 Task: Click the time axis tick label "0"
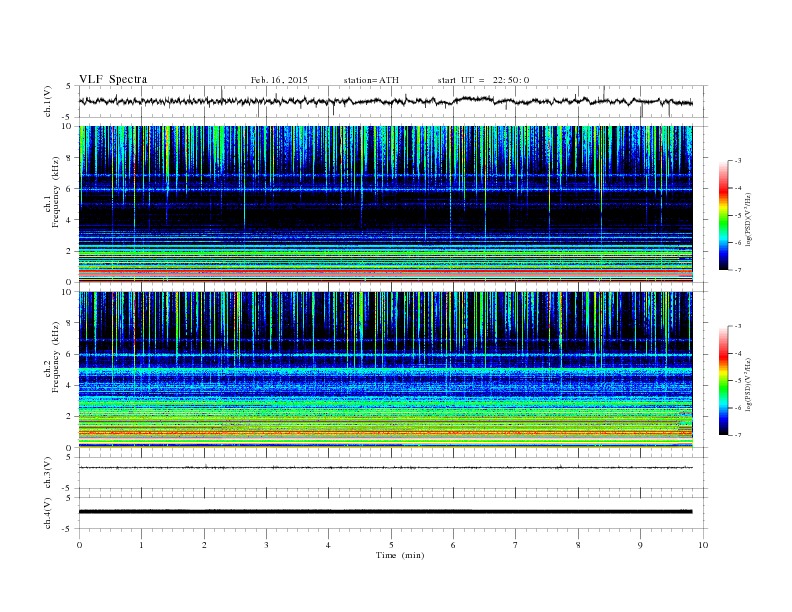coord(79,545)
